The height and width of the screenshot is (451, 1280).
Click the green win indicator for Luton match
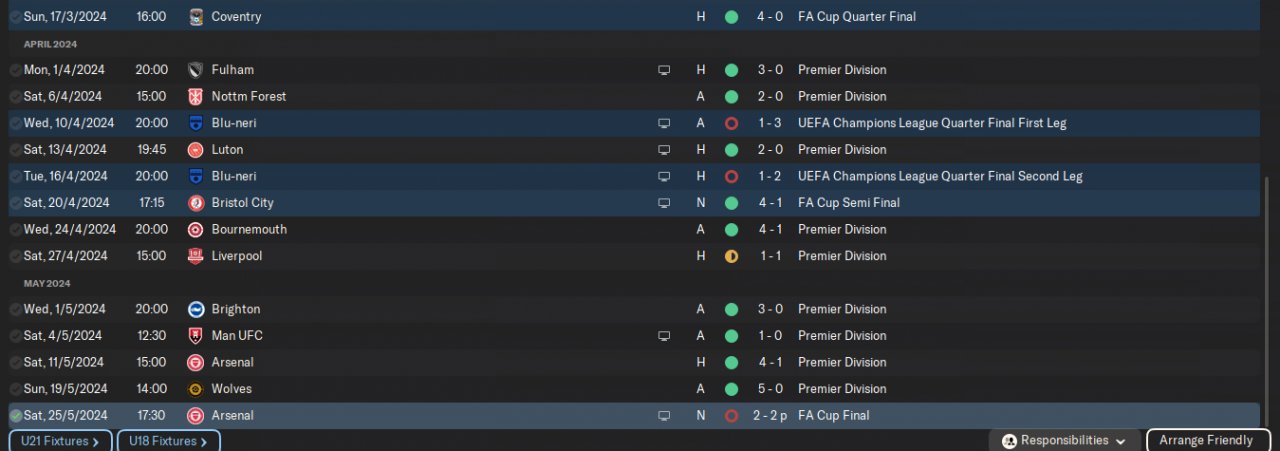[731, 150]
